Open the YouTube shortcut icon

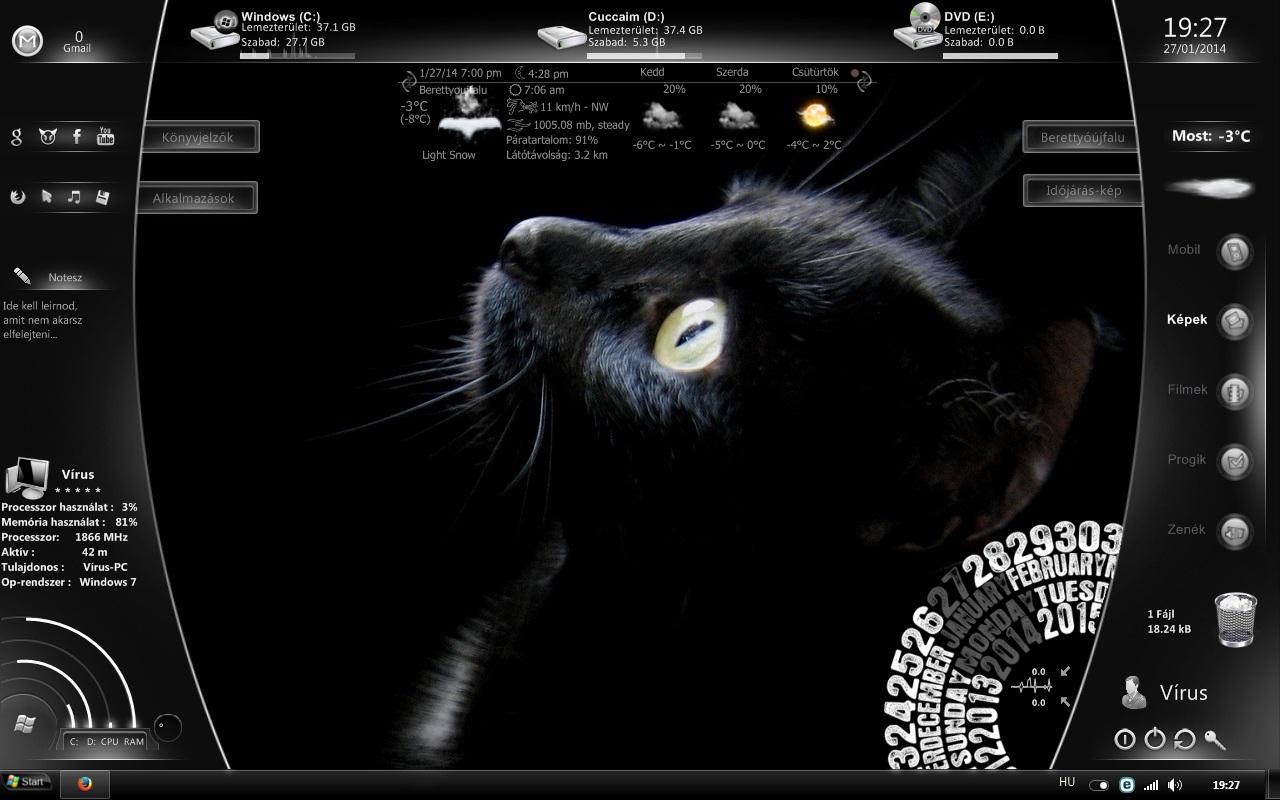[x=105, y=137]
